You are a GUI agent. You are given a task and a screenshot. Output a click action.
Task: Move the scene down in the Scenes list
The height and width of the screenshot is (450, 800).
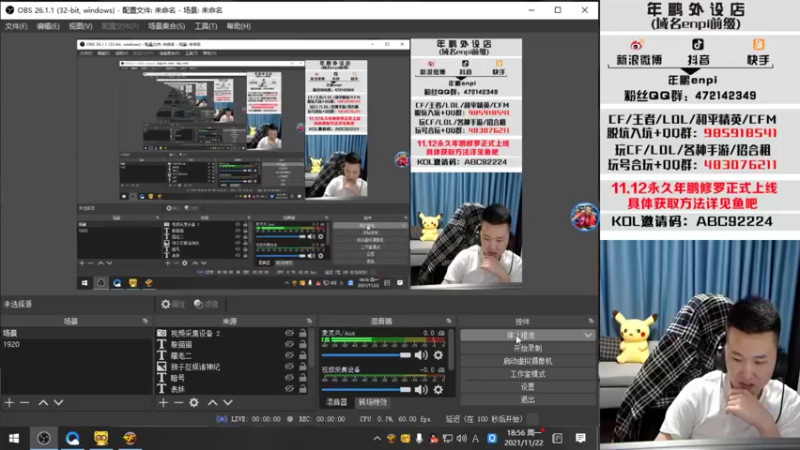(x=59, y=403)
